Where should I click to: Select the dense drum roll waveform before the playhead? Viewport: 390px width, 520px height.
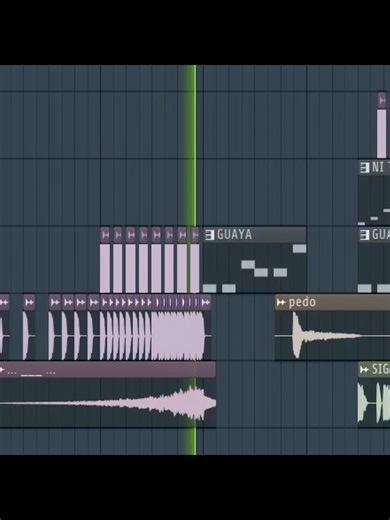(178, 336)
